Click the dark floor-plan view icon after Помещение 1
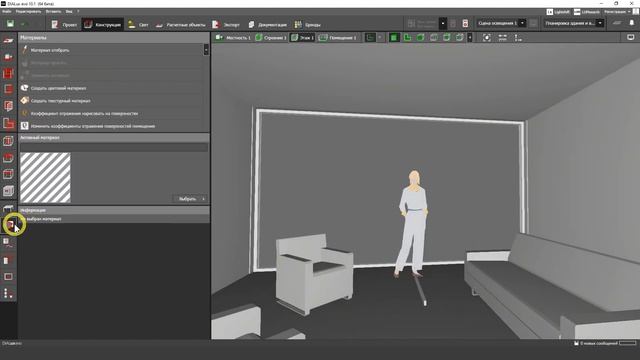This screenshot has width=640, height=360. point(370,38)
